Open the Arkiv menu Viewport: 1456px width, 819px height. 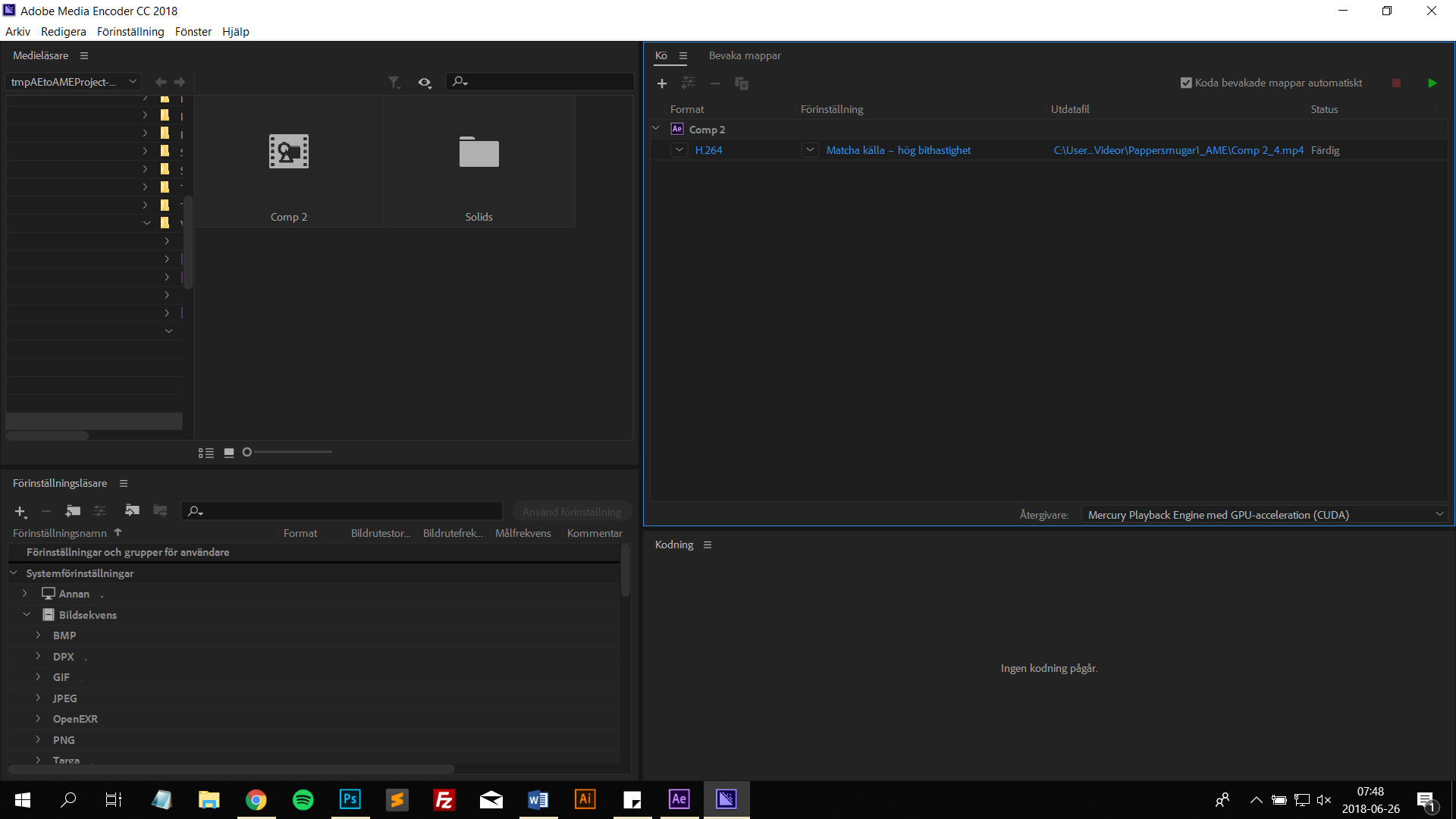[17, 32]
